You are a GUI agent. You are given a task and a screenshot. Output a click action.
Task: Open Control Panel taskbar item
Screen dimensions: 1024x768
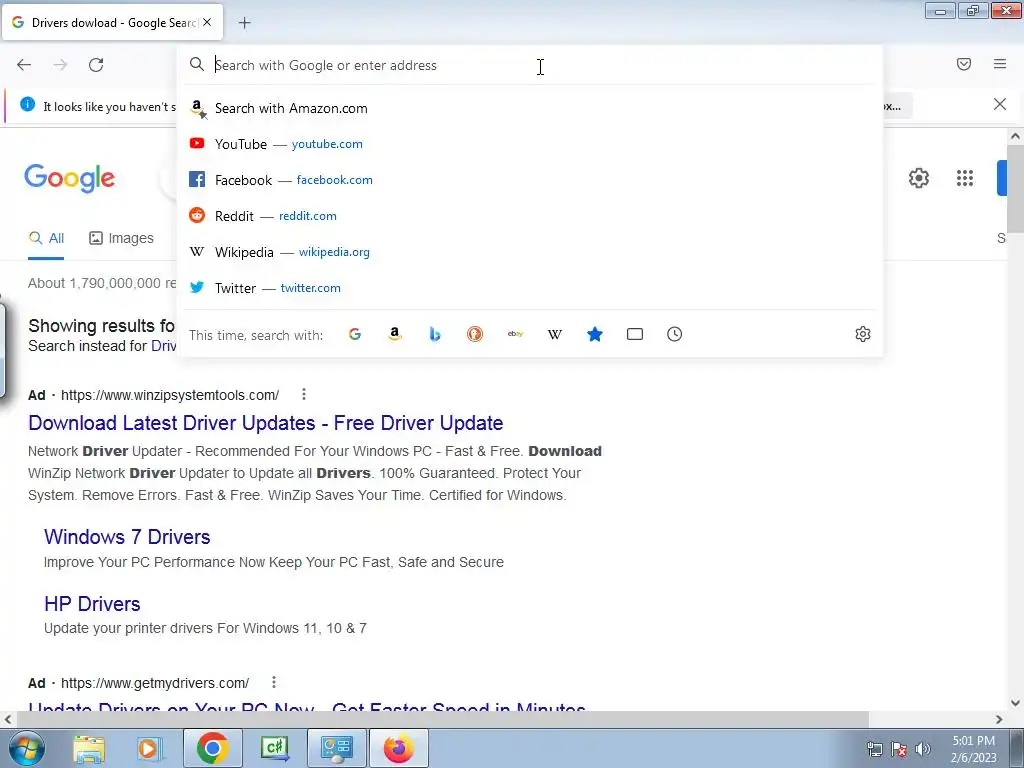click(x=337, y=748)
